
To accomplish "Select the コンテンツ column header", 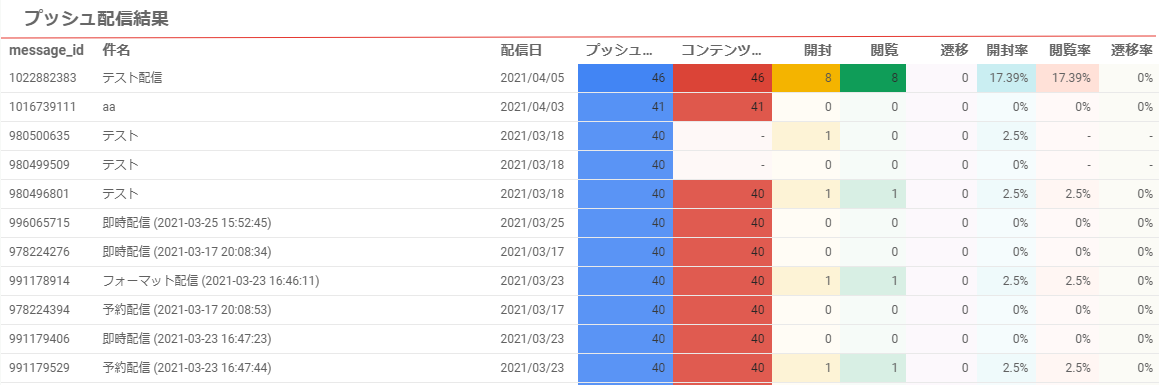I will (721, 50).
